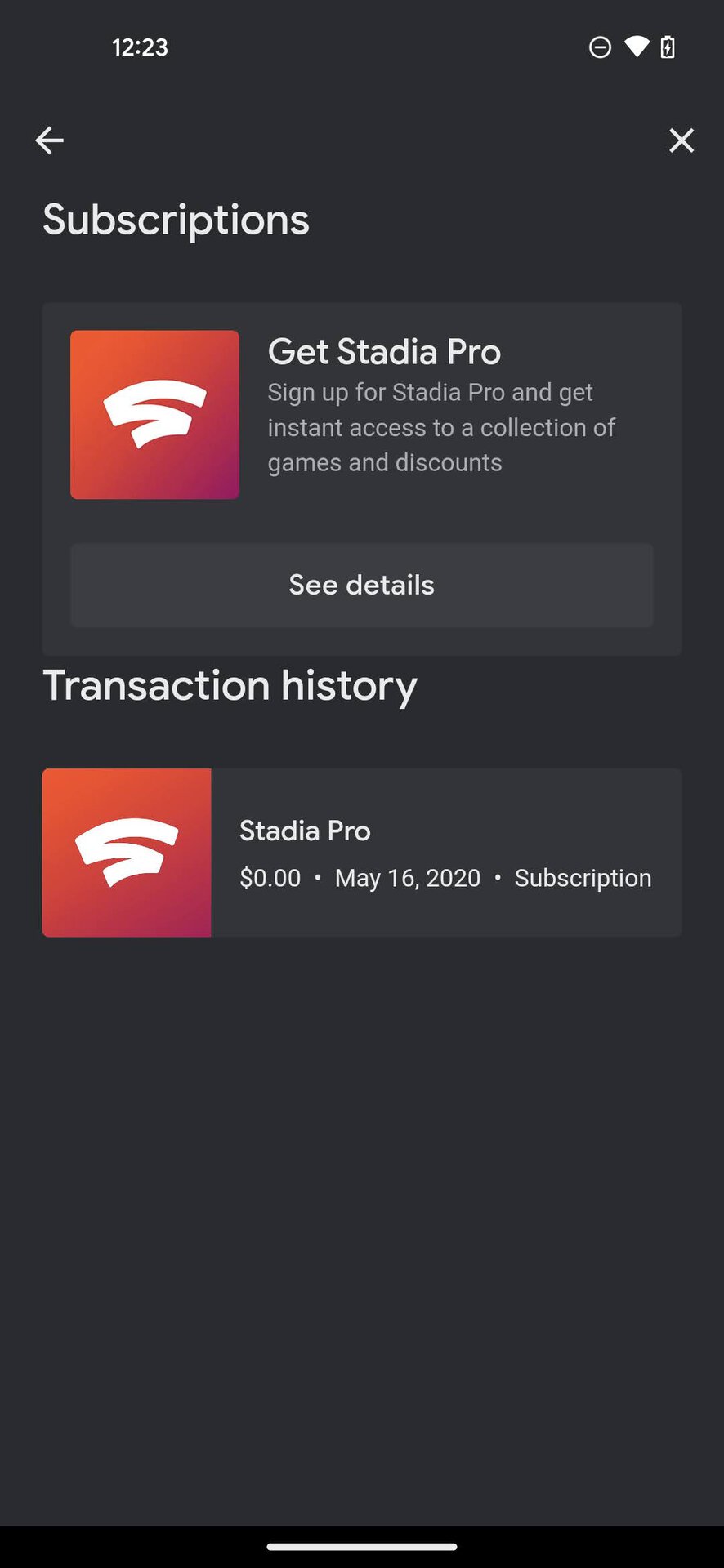Screen dimensions: 724x1568
Task: Tap the 12:23 clock in status bar
Action: coord(140,47)
